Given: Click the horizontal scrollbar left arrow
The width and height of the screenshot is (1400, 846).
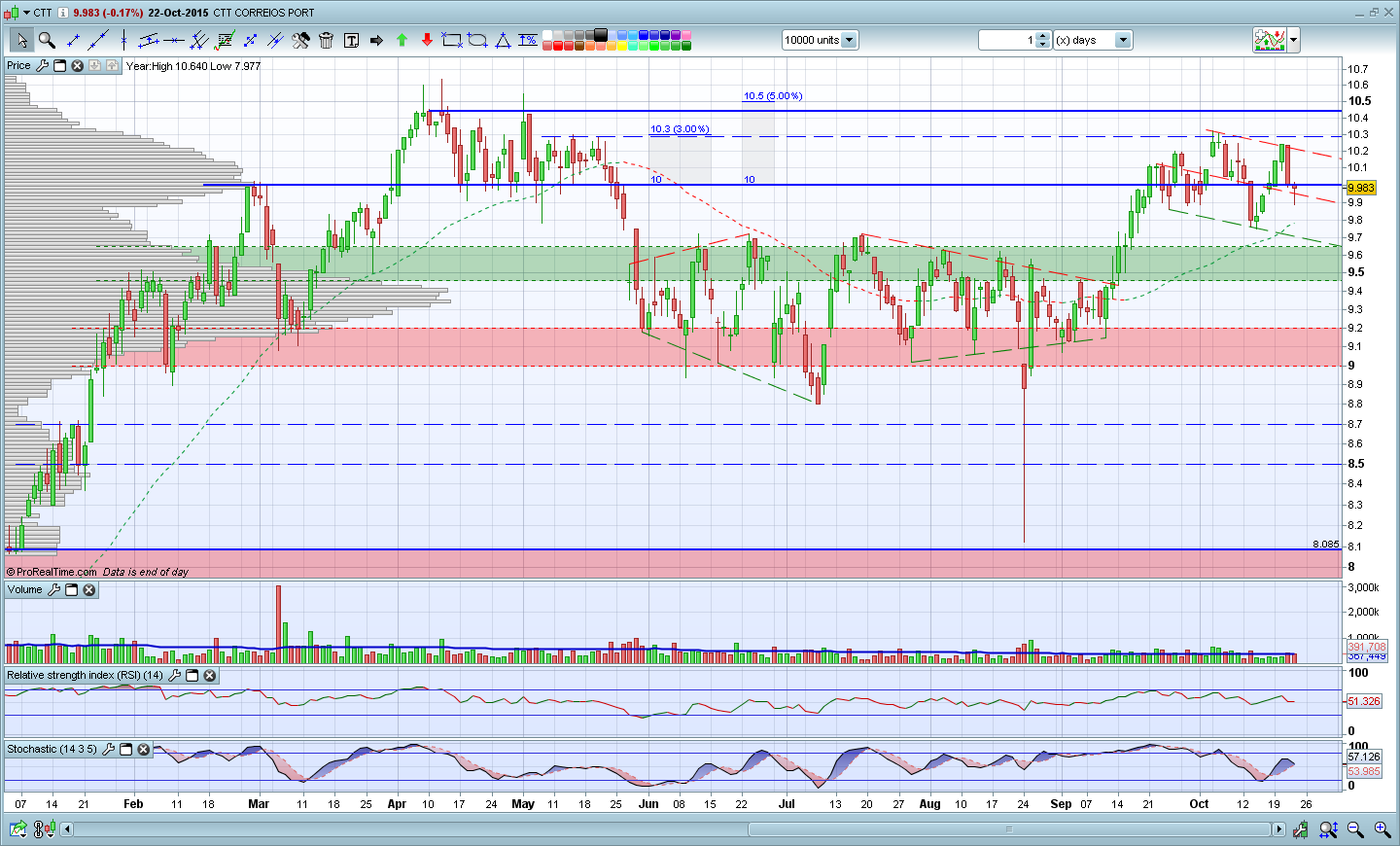Looking at the screenshot, I should pyautogui.click(x=67, y=829).
